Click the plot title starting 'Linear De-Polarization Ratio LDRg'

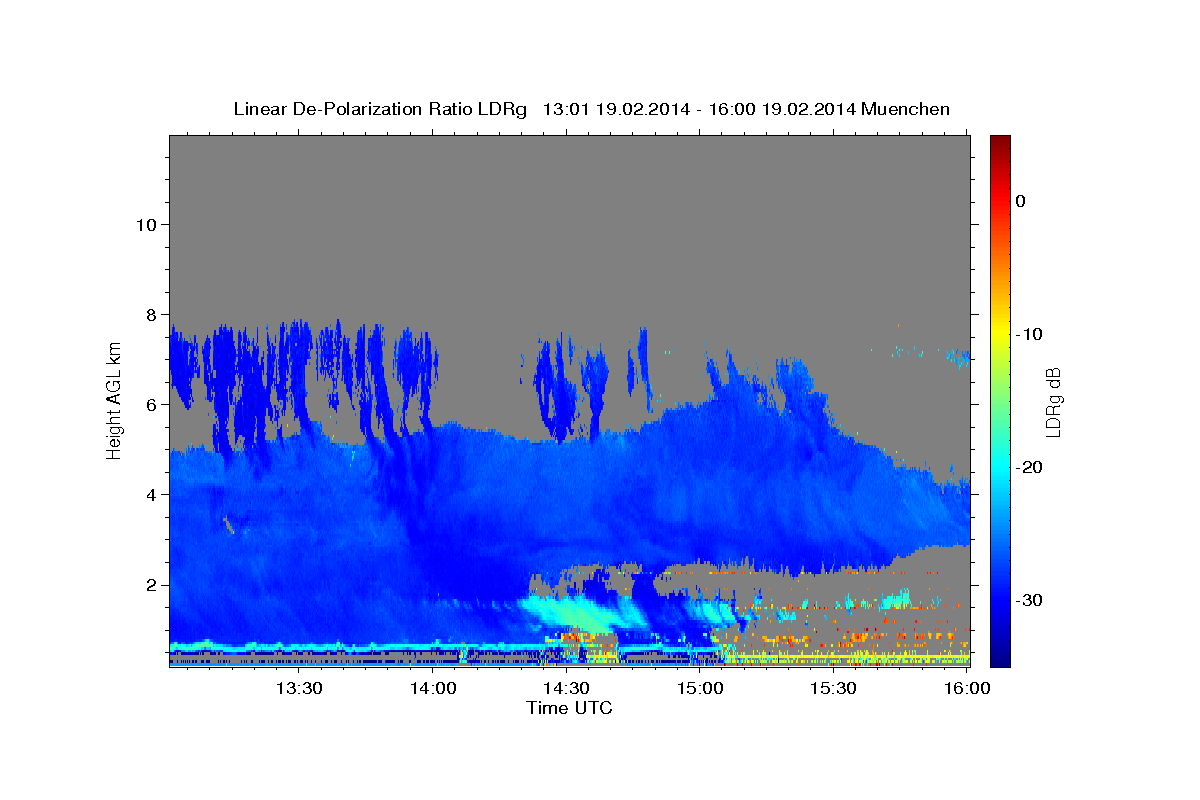(591, 109)
